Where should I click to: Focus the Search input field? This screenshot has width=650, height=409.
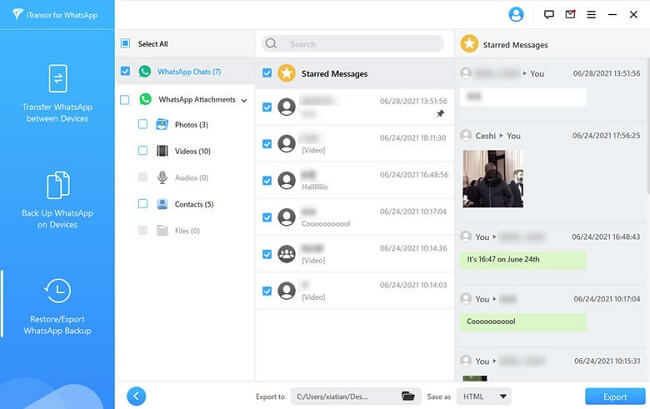click(352, 44)
